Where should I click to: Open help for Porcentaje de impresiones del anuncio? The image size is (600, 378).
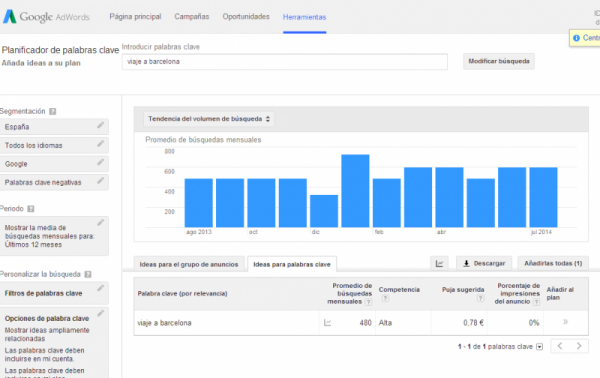[536, 302]
